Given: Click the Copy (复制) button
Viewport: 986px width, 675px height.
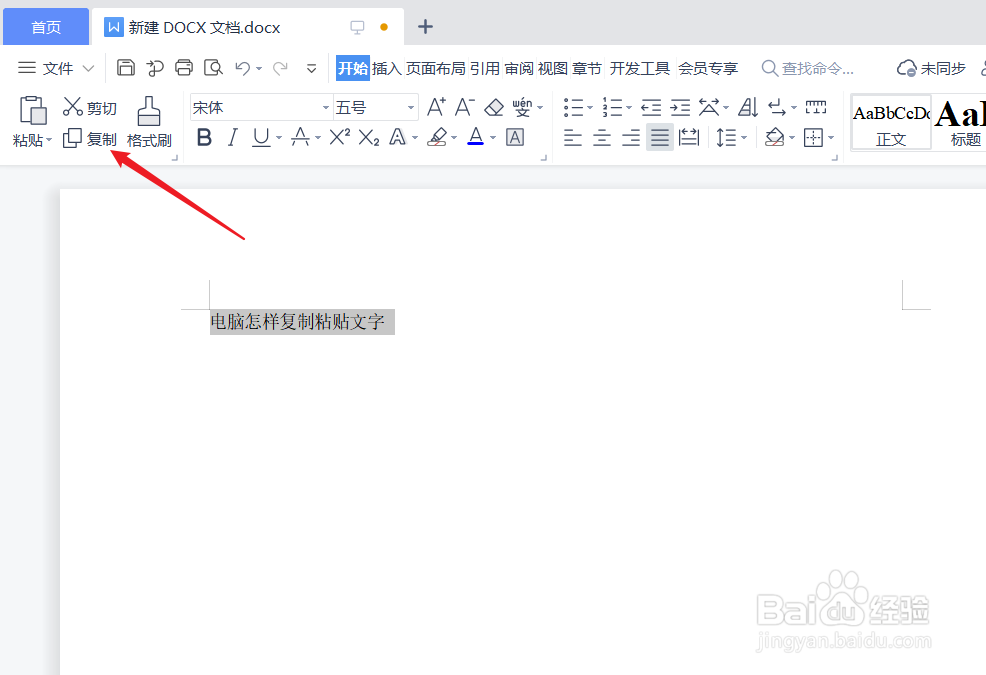Looking at the screenshot, I should tap(90, 138).
